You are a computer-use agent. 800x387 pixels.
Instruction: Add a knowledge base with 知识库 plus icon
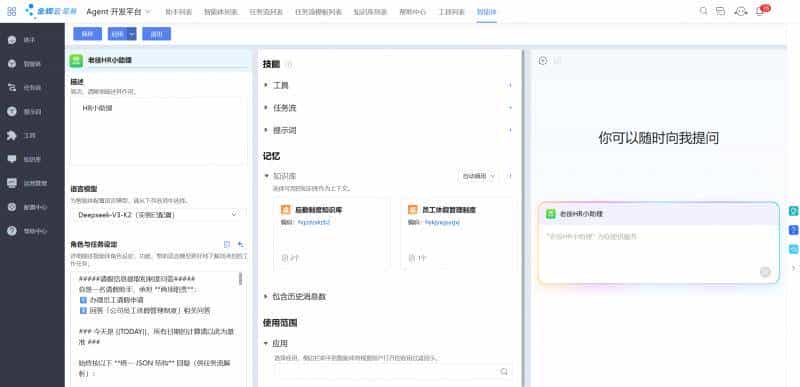click(x=509, y=175)
